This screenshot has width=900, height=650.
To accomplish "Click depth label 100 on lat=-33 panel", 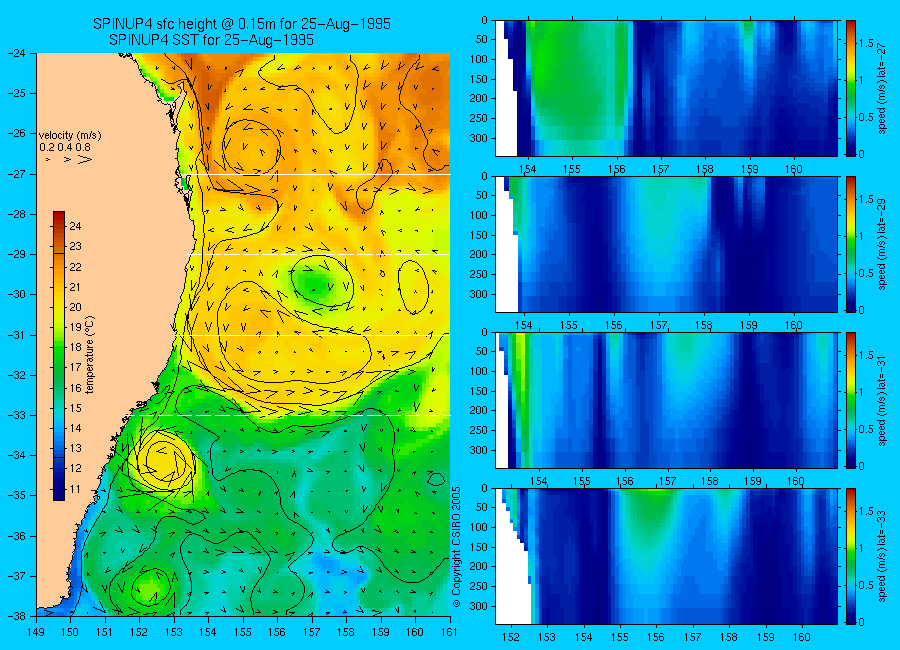I will click(x=478, y=527).
